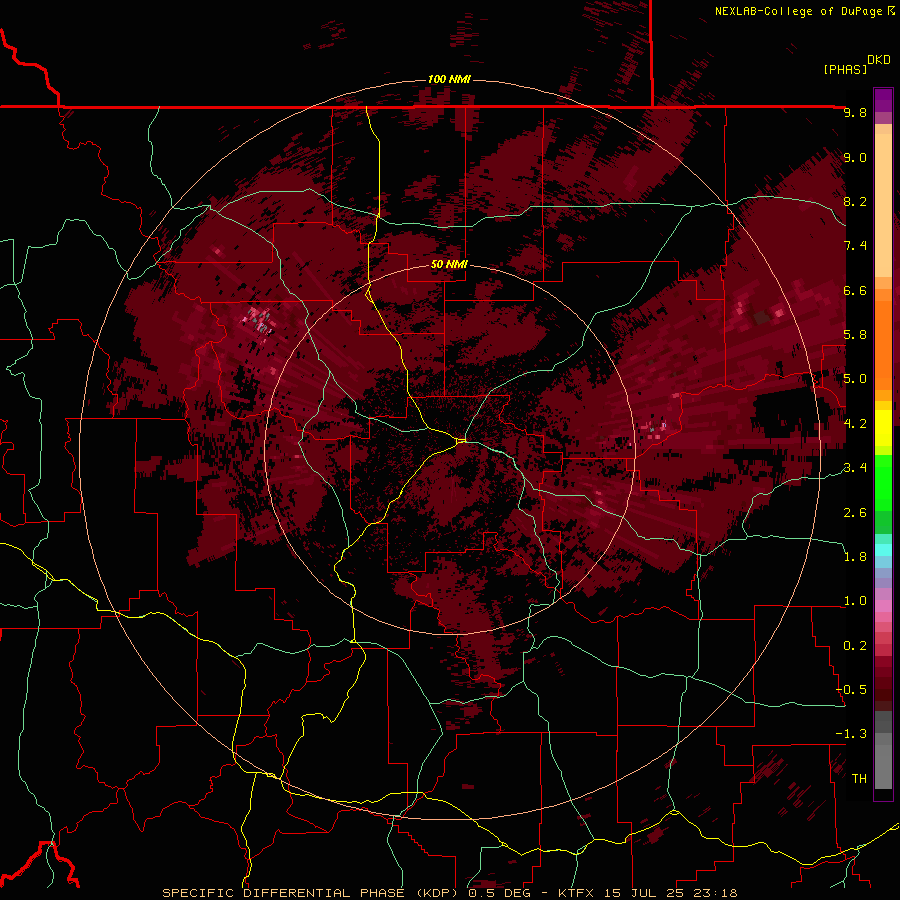Click the 1.8 value on the color scale
Viewport: 900px width, 900px height.
pyautogui.click(x=855, y=557)
